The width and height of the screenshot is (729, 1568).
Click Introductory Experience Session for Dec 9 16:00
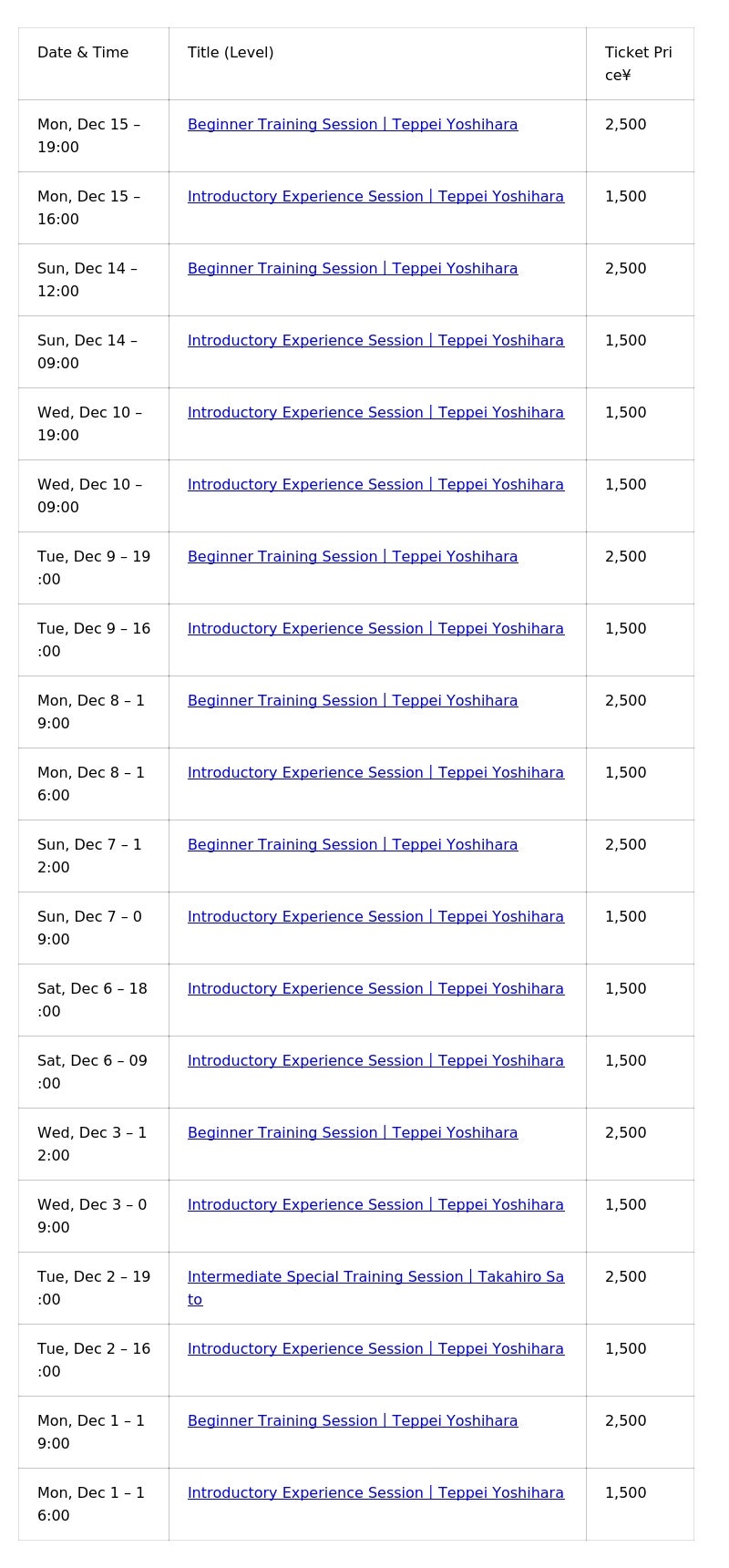(375, 629)
